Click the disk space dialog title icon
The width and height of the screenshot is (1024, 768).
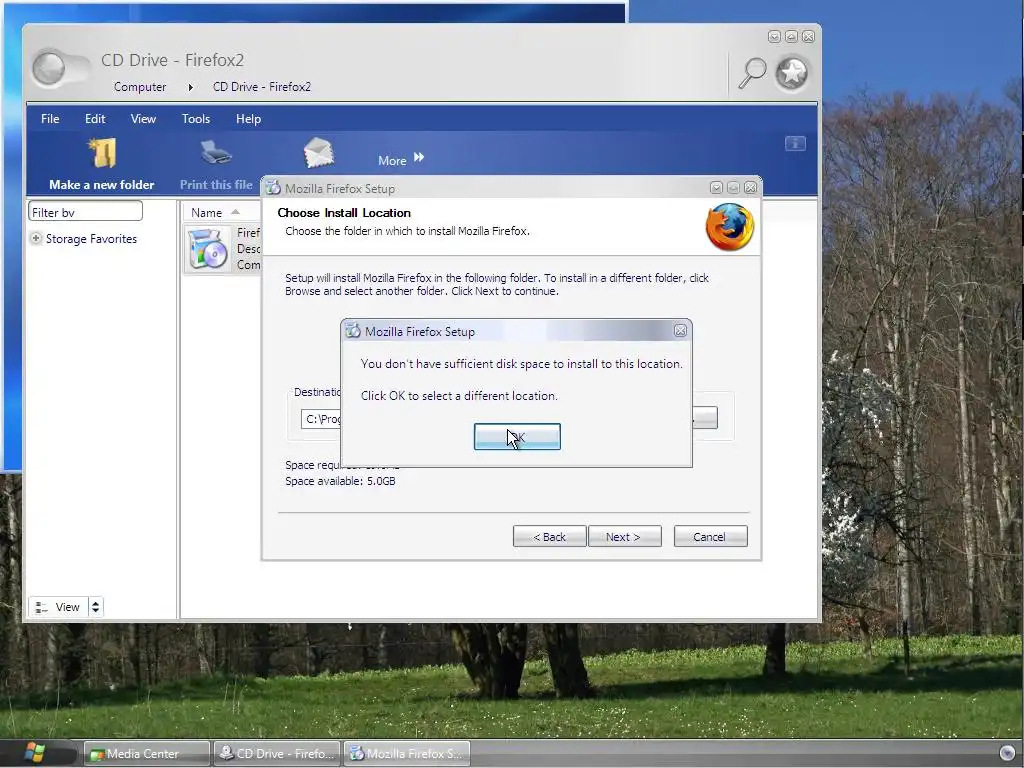click(x=353, y=331)
